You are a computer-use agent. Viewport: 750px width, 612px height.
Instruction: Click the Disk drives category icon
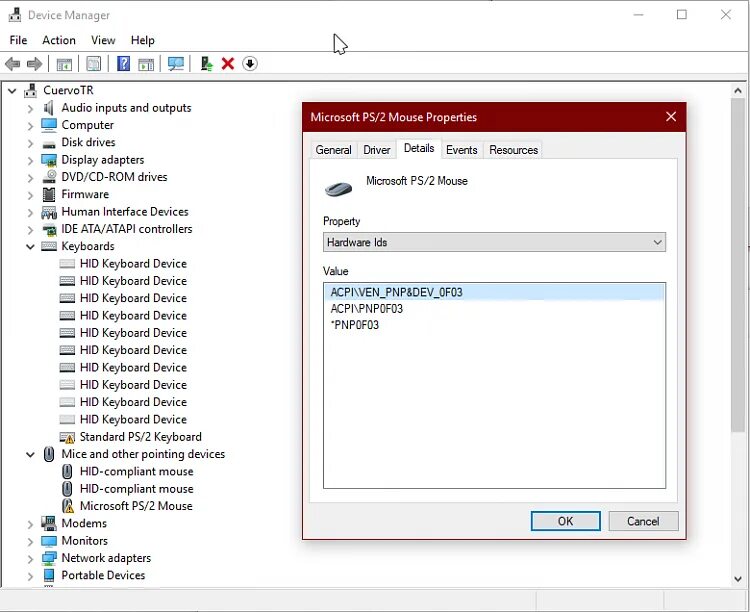tap(49, 143)
